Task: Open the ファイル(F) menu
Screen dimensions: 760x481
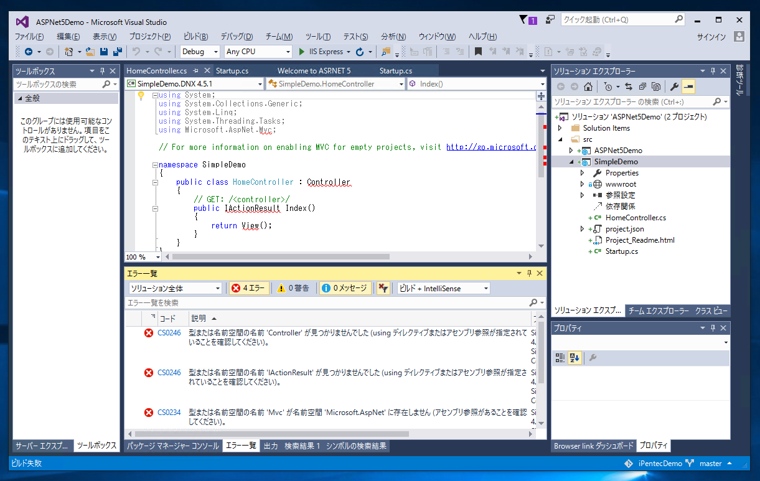Action: [29, 36]
